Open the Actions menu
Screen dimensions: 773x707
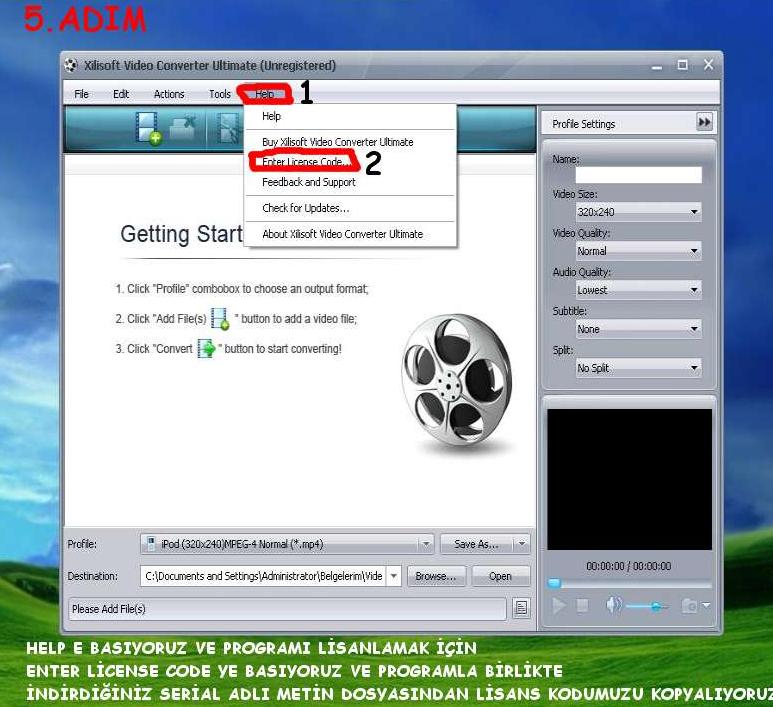[x=169, y=94]
